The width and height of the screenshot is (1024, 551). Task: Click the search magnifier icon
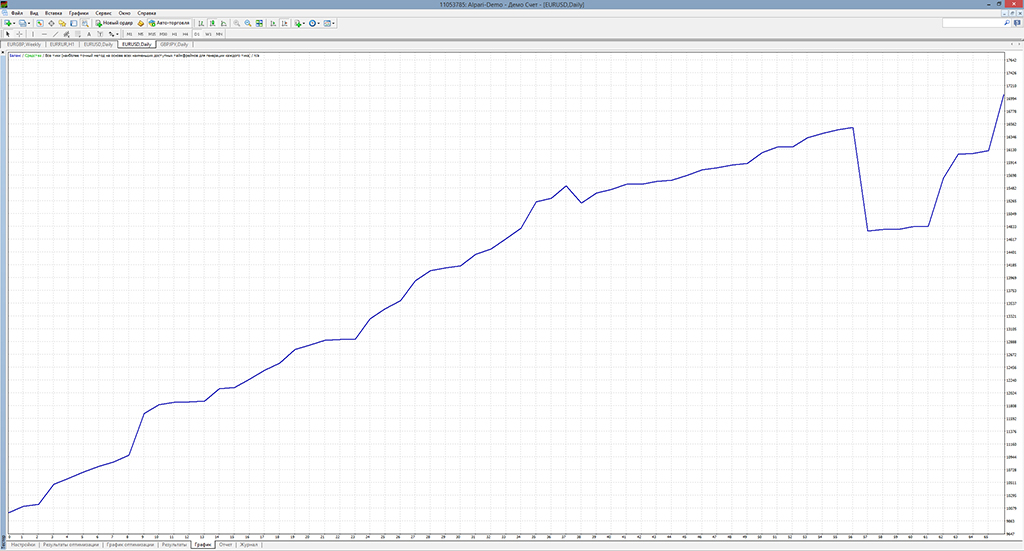point(1006,23)
